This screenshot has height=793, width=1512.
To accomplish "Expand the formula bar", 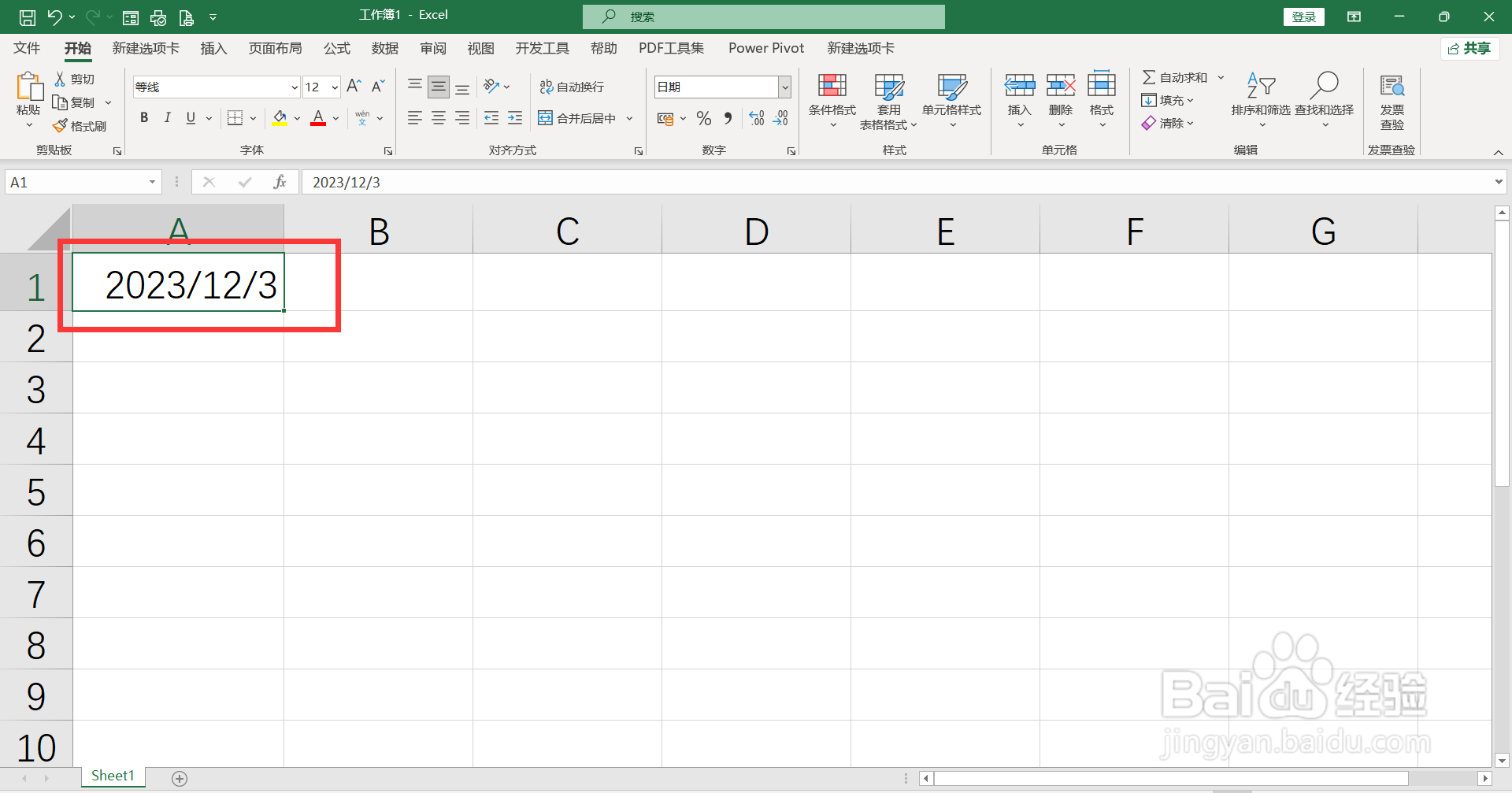I will tap(1499, 182).
